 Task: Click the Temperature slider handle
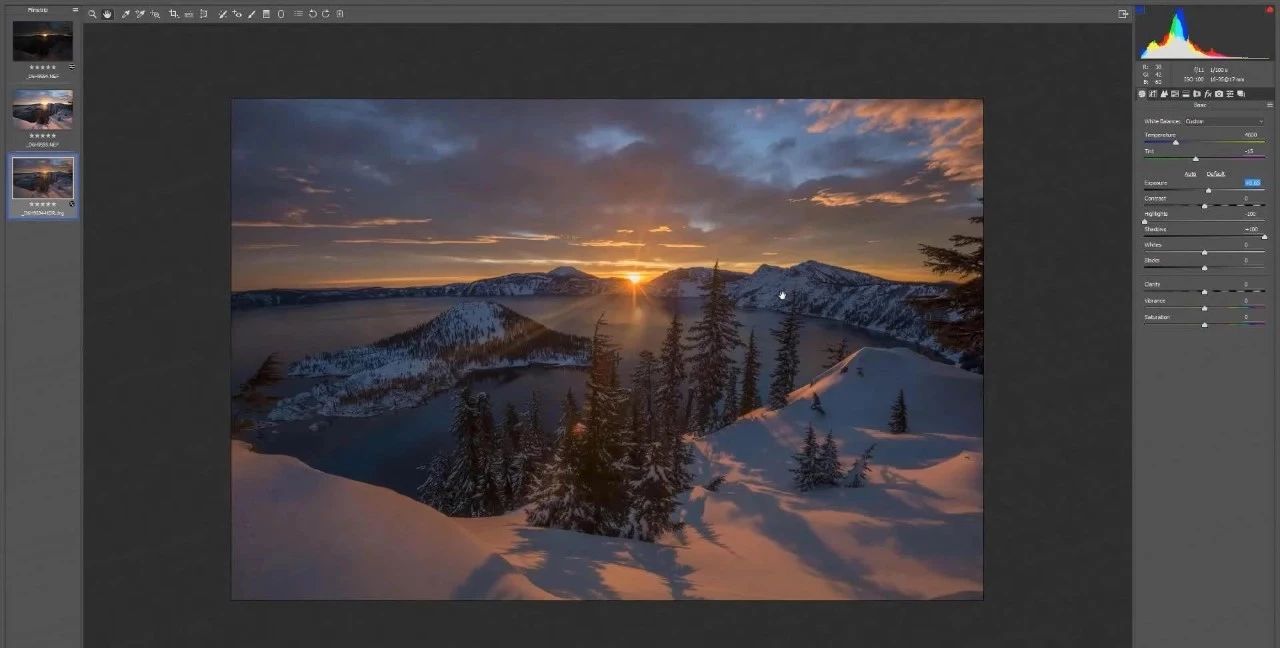pos(1175,143)
